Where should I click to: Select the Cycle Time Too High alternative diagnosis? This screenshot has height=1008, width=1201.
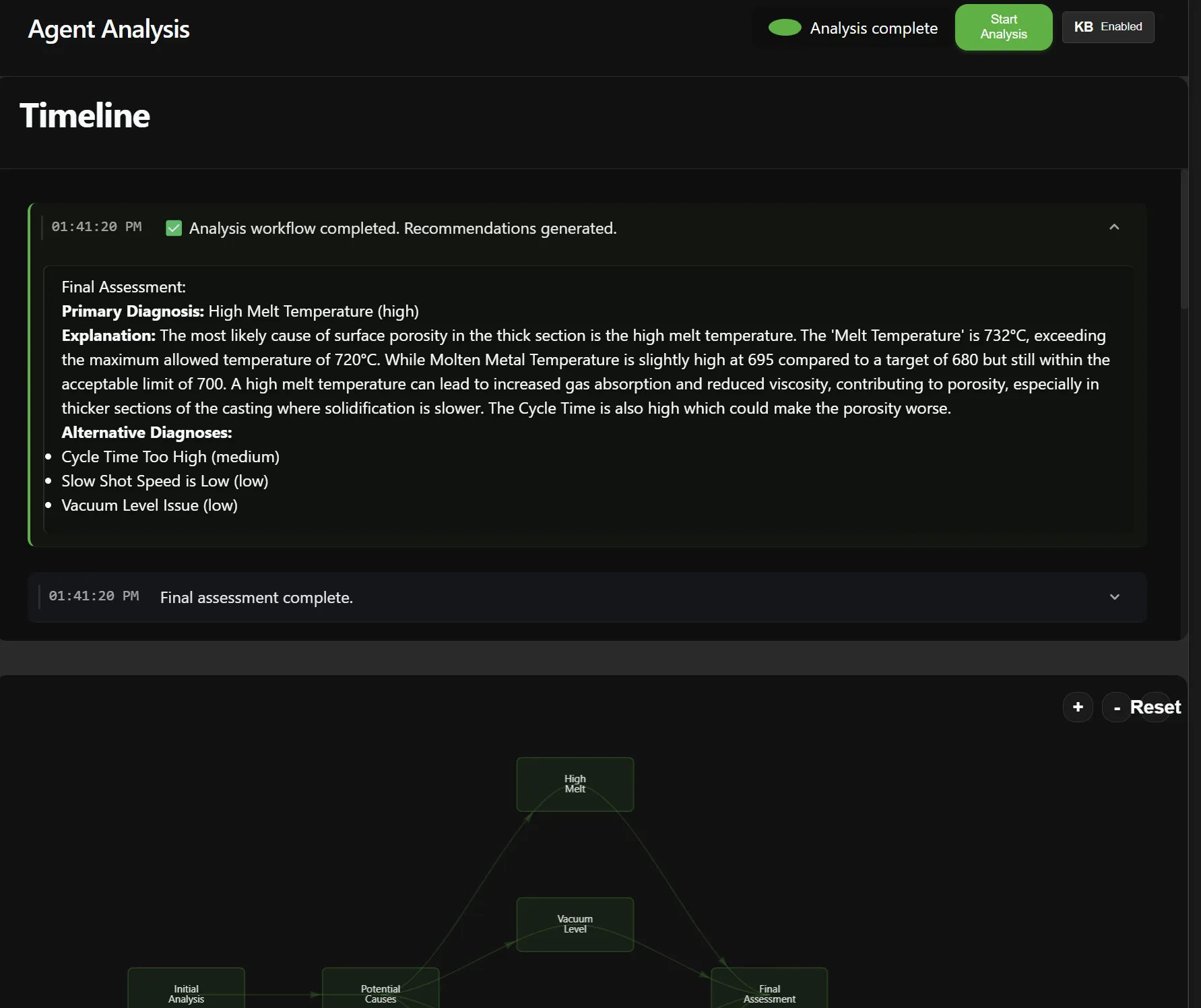[170, 456]
